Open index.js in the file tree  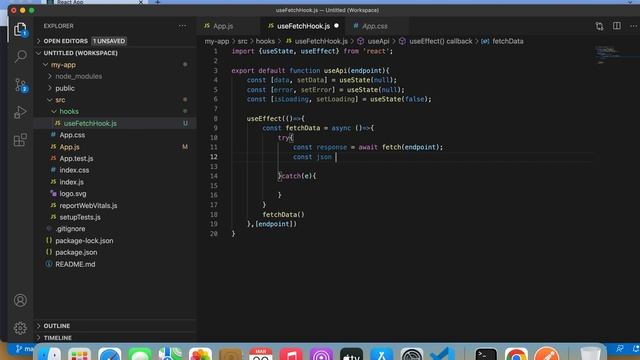coord(71,182)
